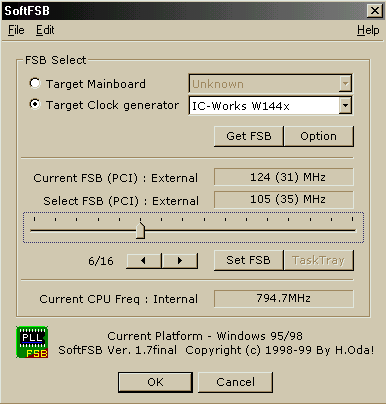386x404 pixels.
Task: Open the IC-Works W144x clock generator dropdown
Action: tap(270, 106)
